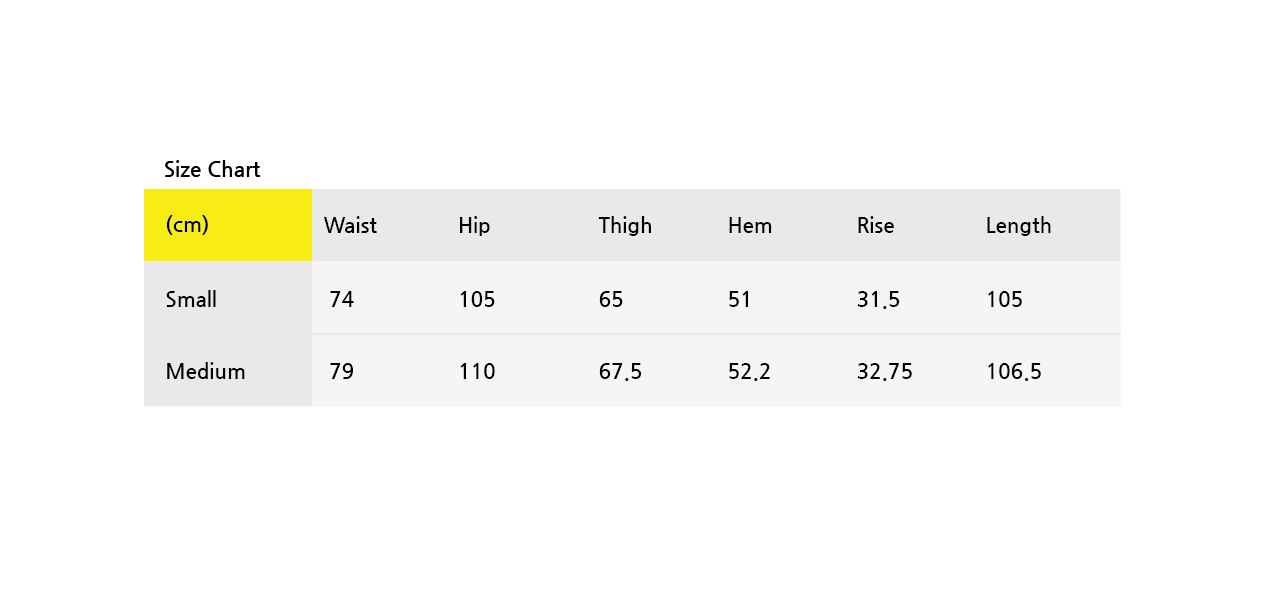Viewport: 1265px width, 596px height.
Task: Click the Thigh column header
Action: pos(625,226)
